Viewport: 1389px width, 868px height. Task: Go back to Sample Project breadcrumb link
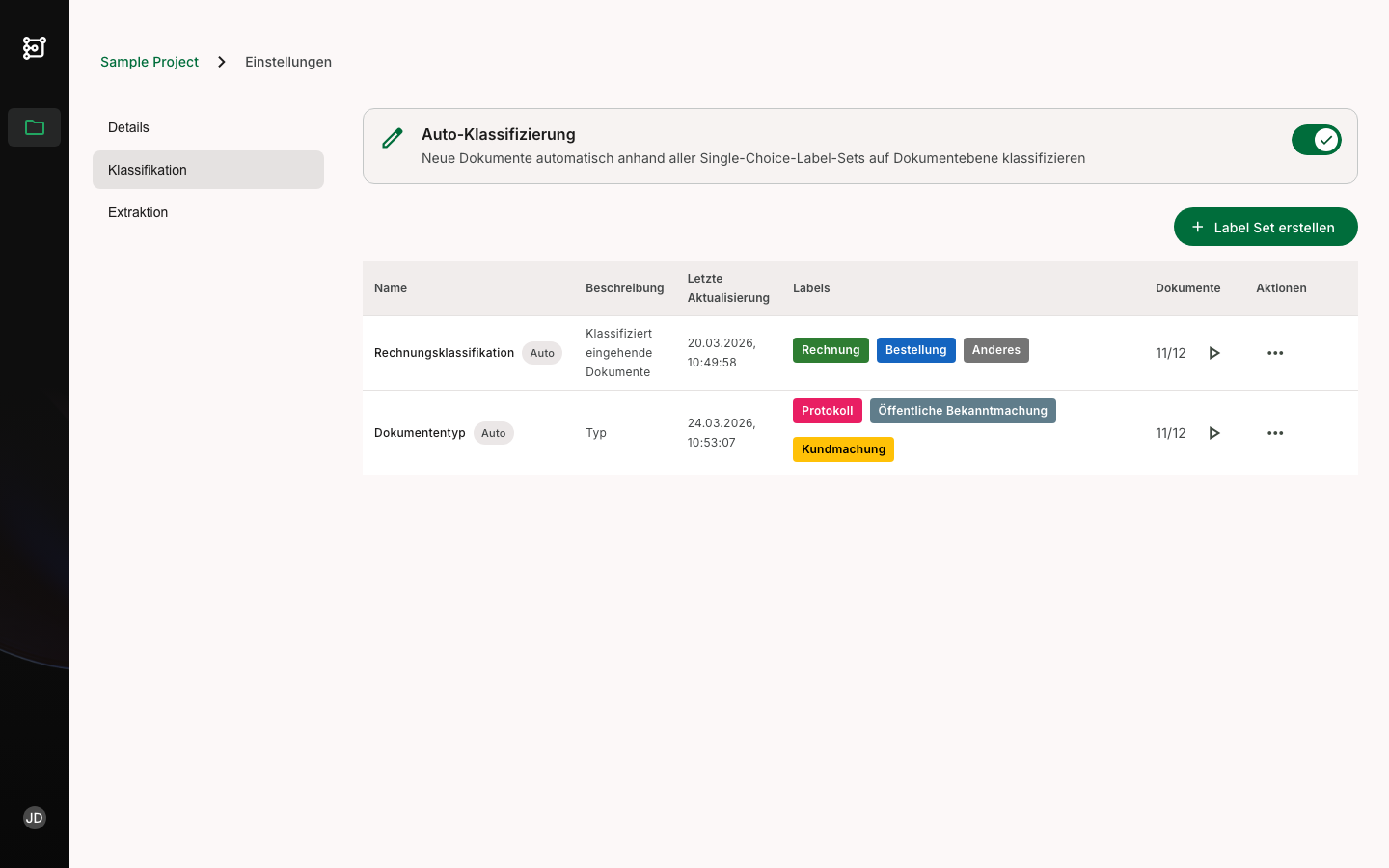[x=150, y=62]
